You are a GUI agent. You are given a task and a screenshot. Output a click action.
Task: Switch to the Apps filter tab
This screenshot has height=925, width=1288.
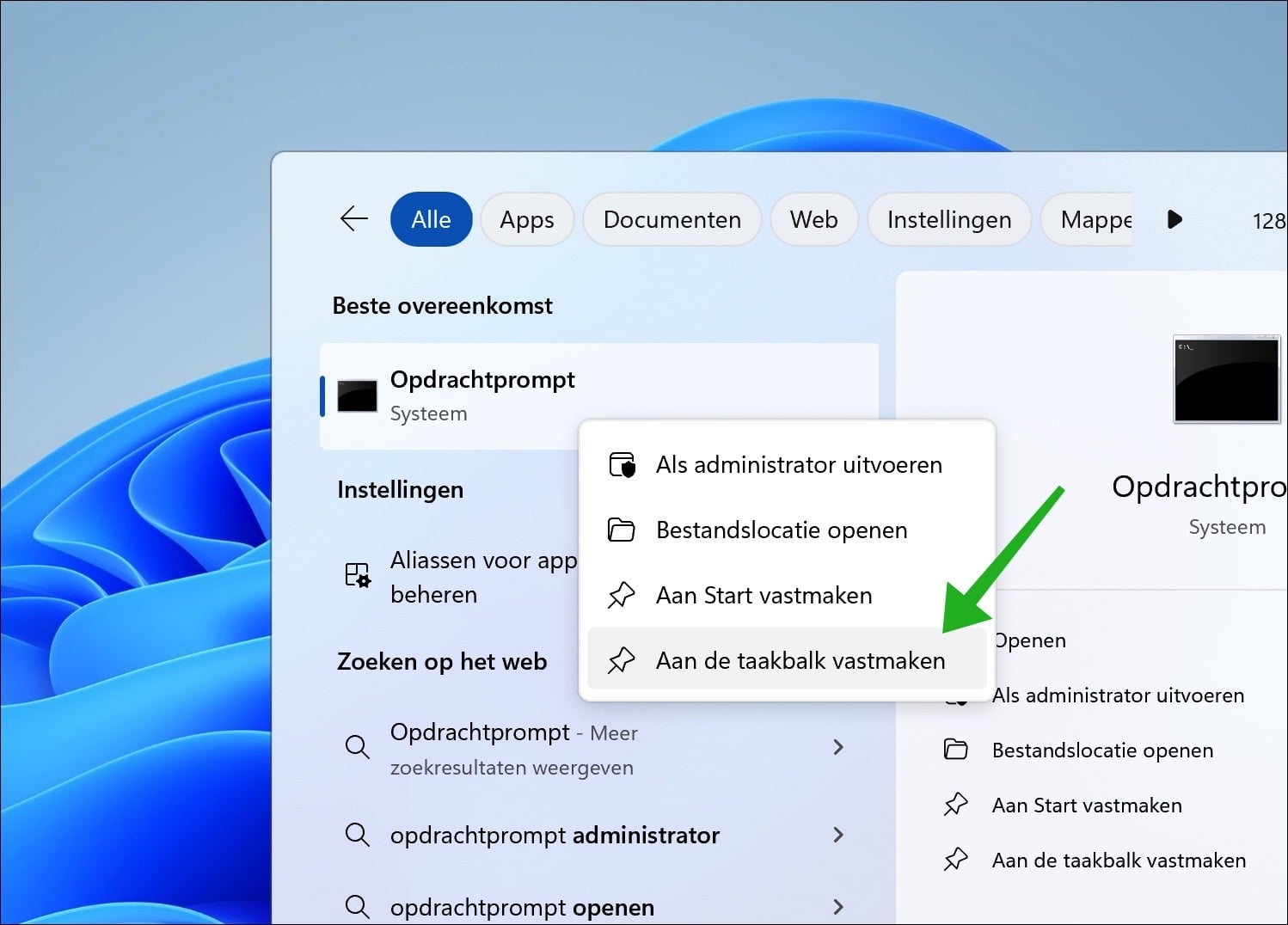[x=527, y=219]
